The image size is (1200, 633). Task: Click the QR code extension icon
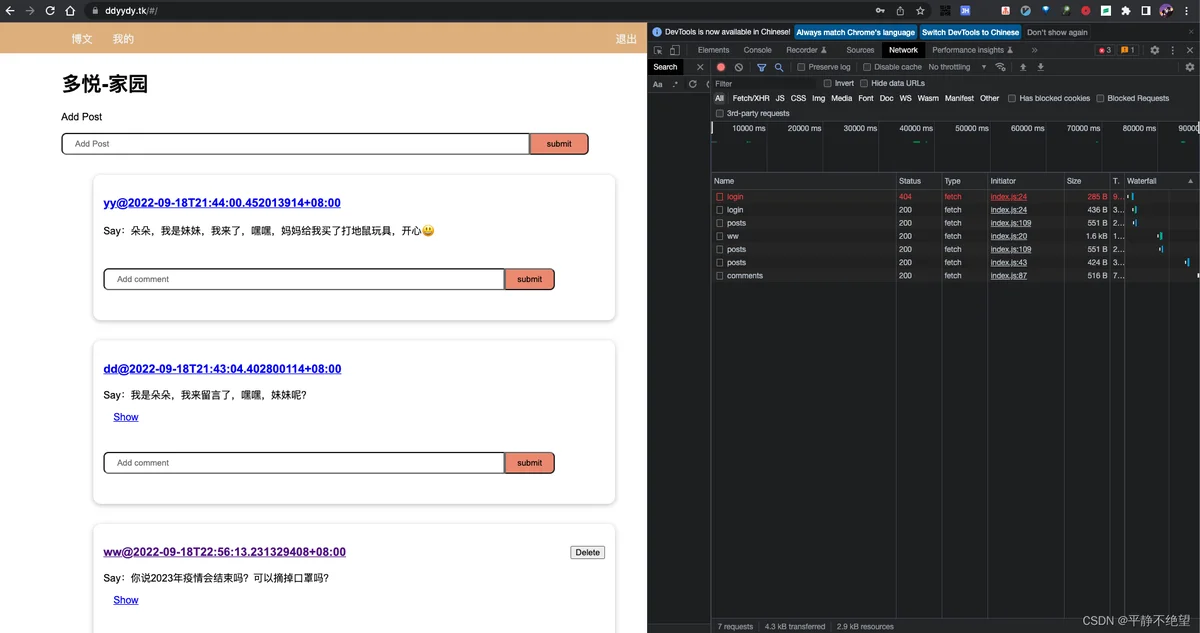click(945, 11)
